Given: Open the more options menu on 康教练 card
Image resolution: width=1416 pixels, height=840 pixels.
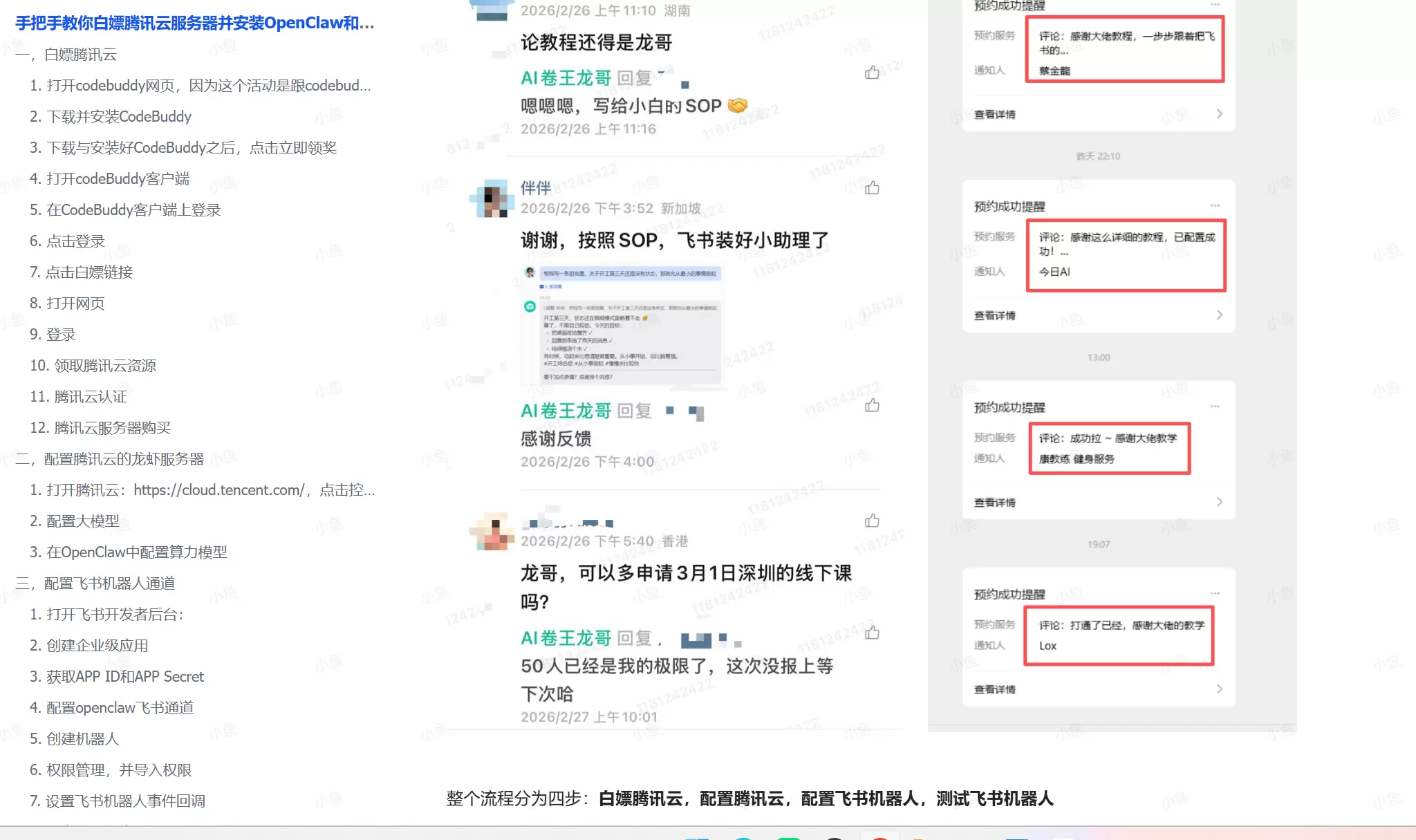Looking at the screenshot, I should tap(1215, 407).
